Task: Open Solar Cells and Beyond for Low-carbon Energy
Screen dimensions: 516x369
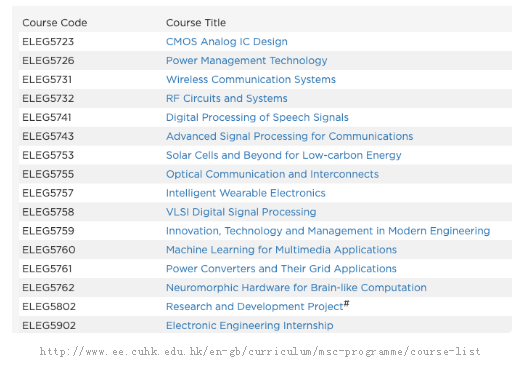Action: click(283, 155)
